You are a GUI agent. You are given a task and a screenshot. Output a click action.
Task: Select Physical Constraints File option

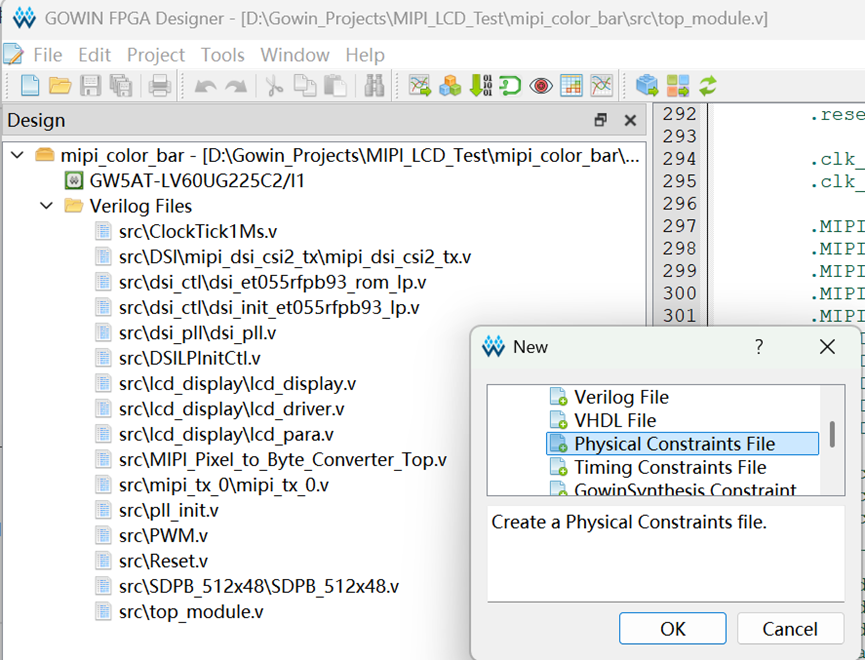coord(682,444)
